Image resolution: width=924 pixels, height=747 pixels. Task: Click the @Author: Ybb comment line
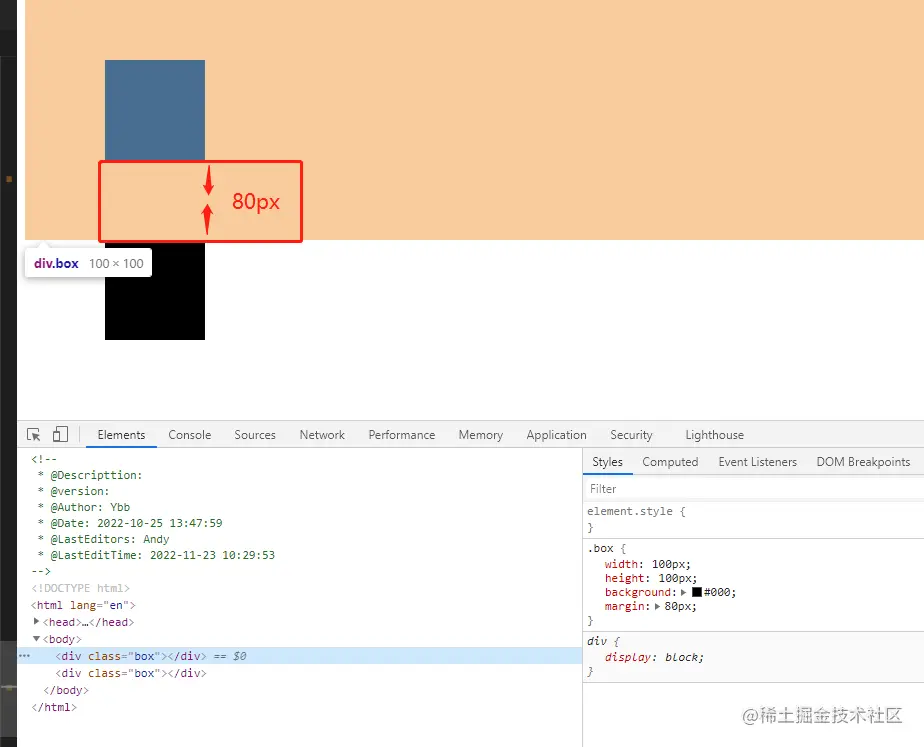tap(84, 507)
